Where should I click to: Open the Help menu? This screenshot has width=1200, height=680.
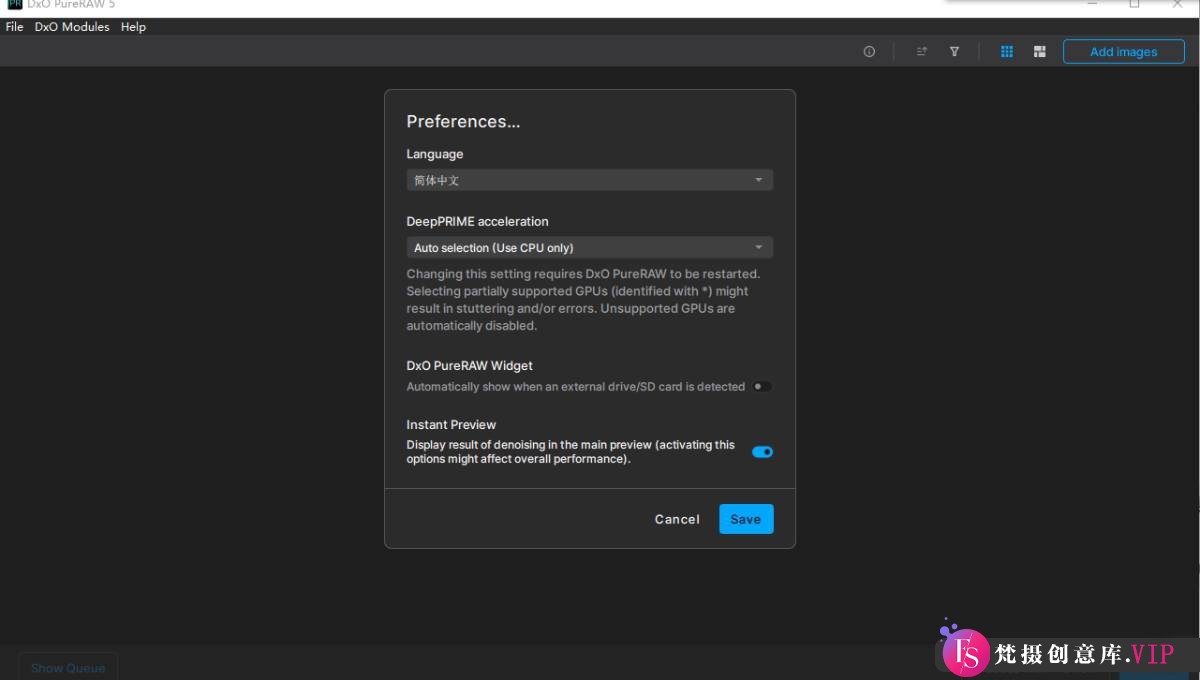click(133, 27)
